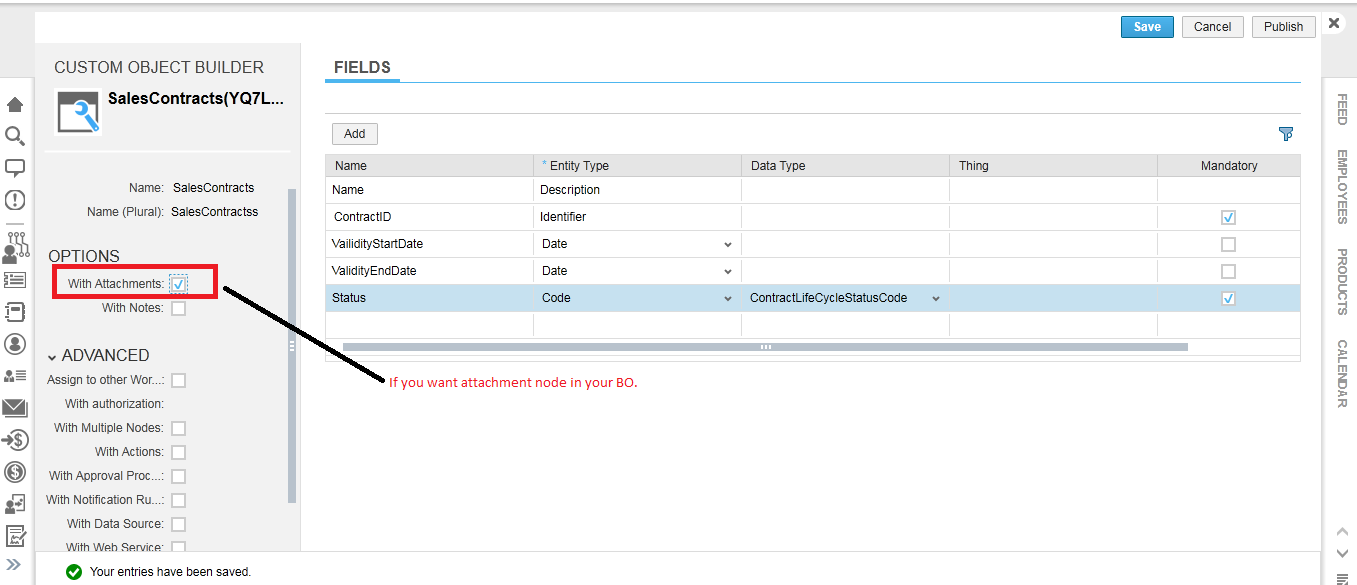Uncheck the With Attachments checkbox

click(x=178, y=284)
